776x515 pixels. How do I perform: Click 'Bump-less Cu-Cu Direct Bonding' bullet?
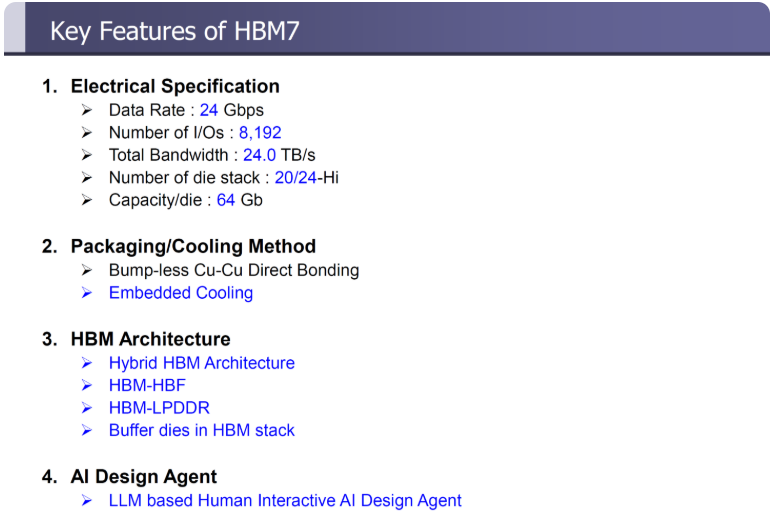(234, 270)
